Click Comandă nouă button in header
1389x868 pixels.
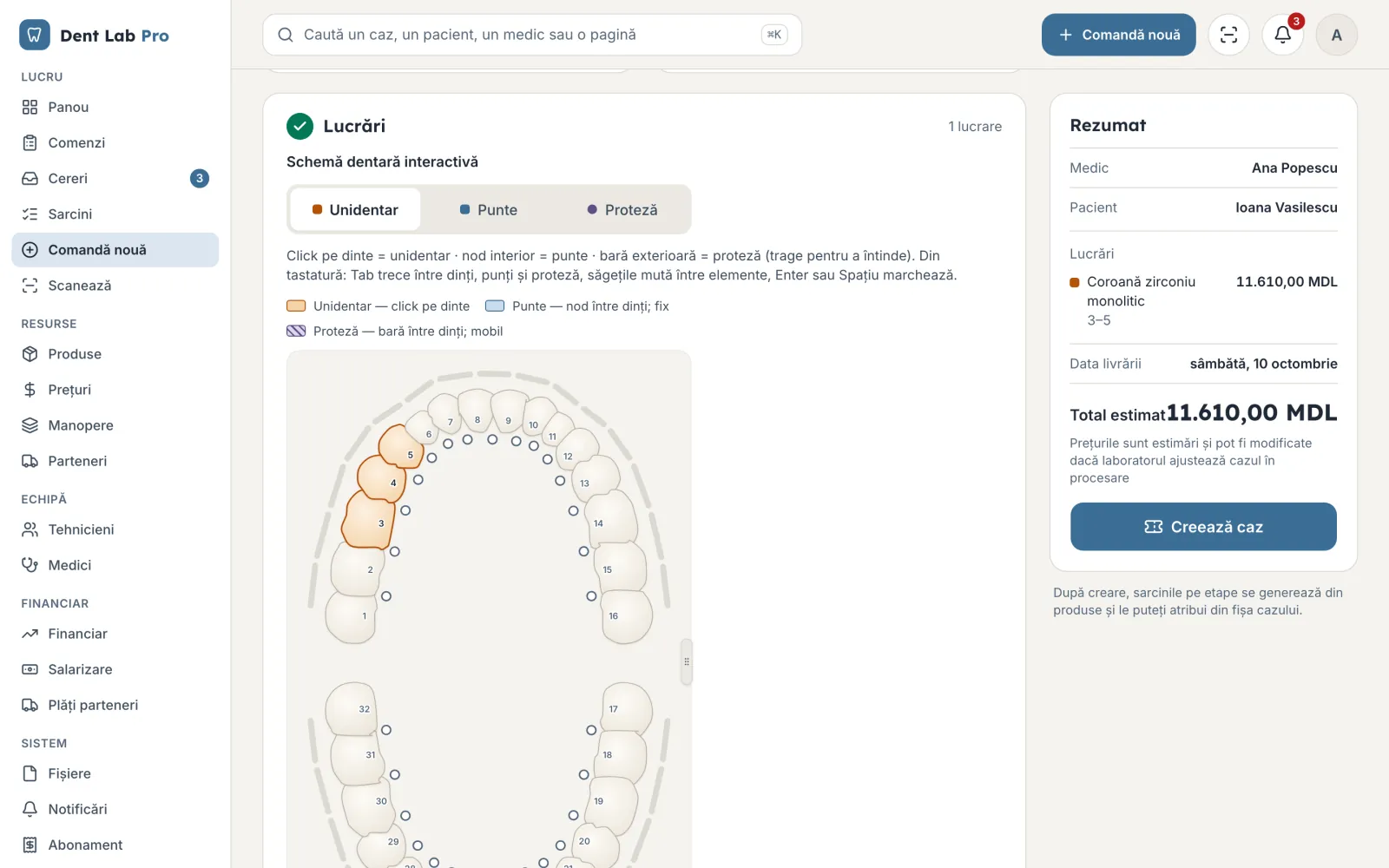(1118, 35)
